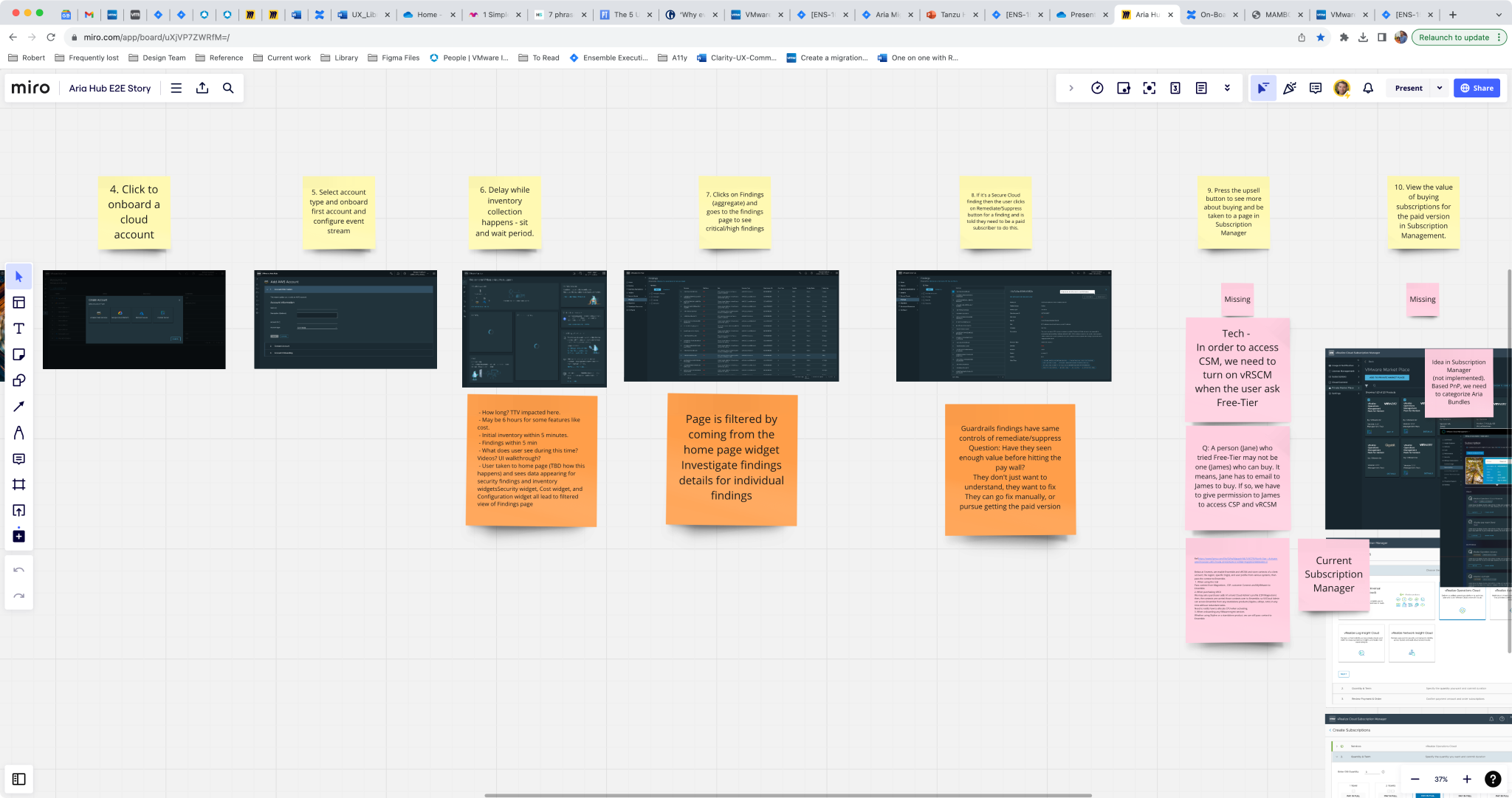Open the user avatar in the Miro toolbar
The height and width of the screenshot is (798, 1512).
point(1341,88)
